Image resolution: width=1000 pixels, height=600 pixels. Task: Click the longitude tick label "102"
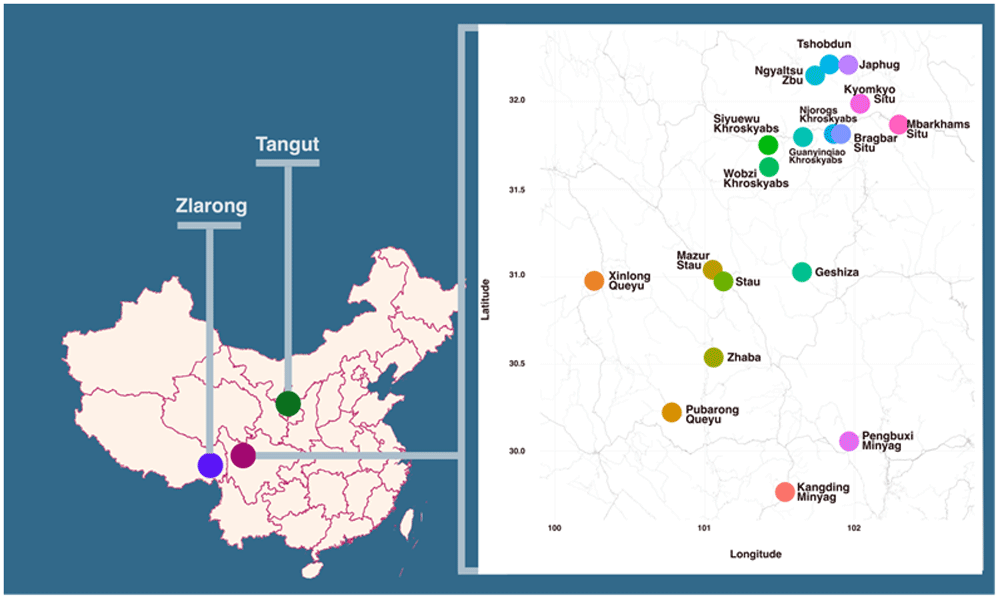pos(853,528)
